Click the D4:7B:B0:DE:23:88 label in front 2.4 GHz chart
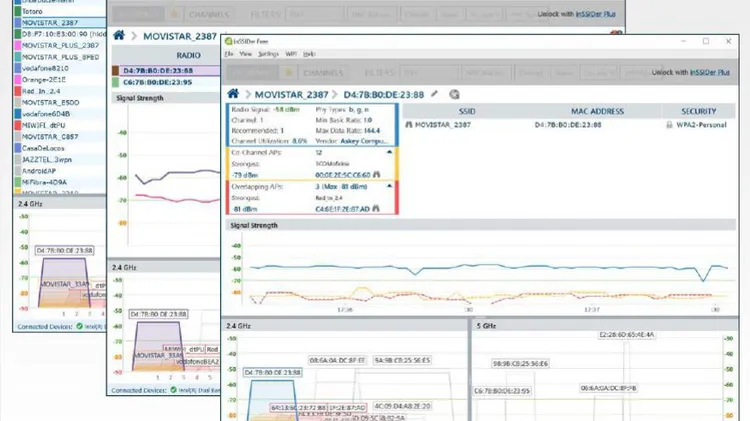The width and height of the screenshot is (750, 421). tap(273, 372)
